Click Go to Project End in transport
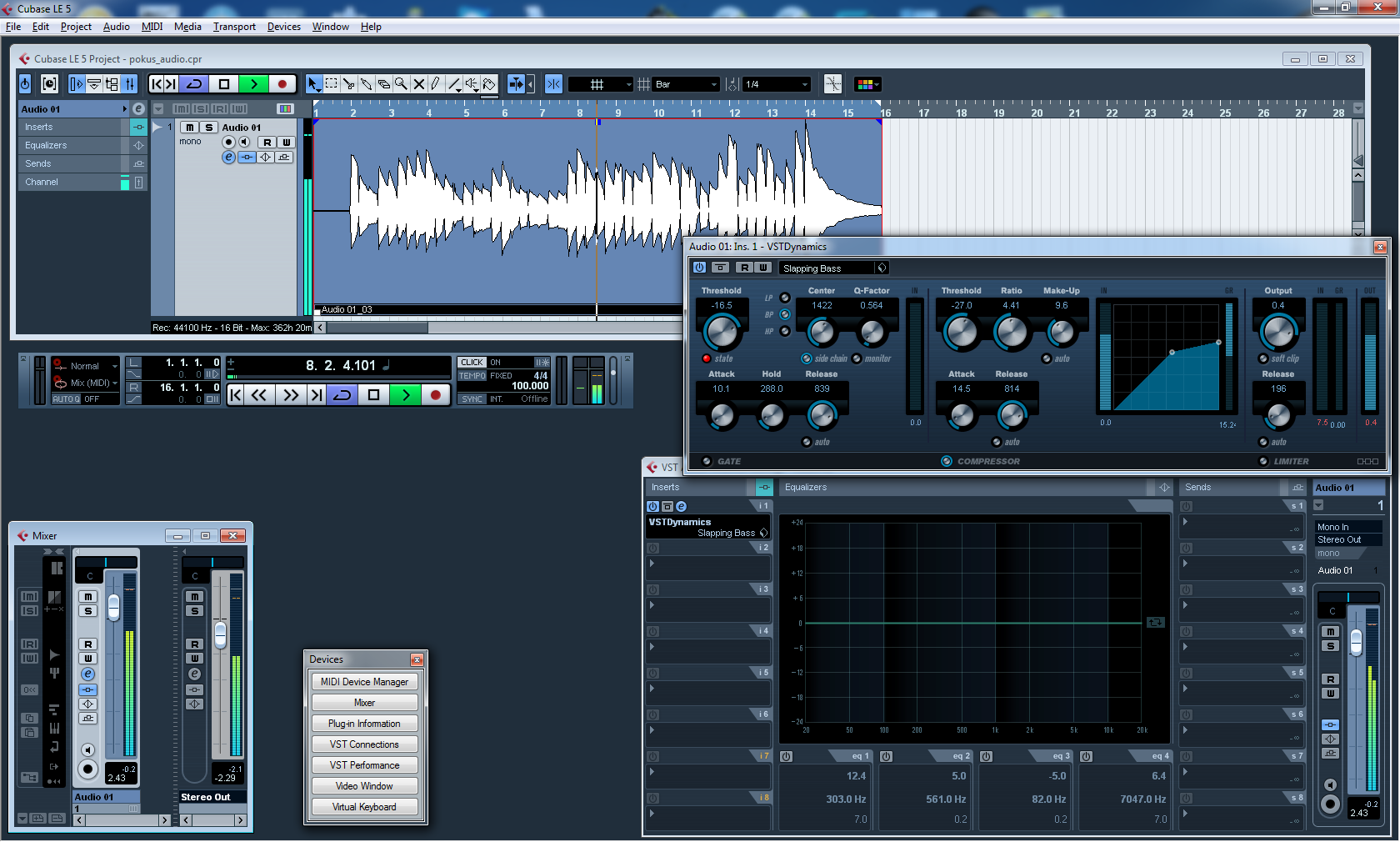 316,395
